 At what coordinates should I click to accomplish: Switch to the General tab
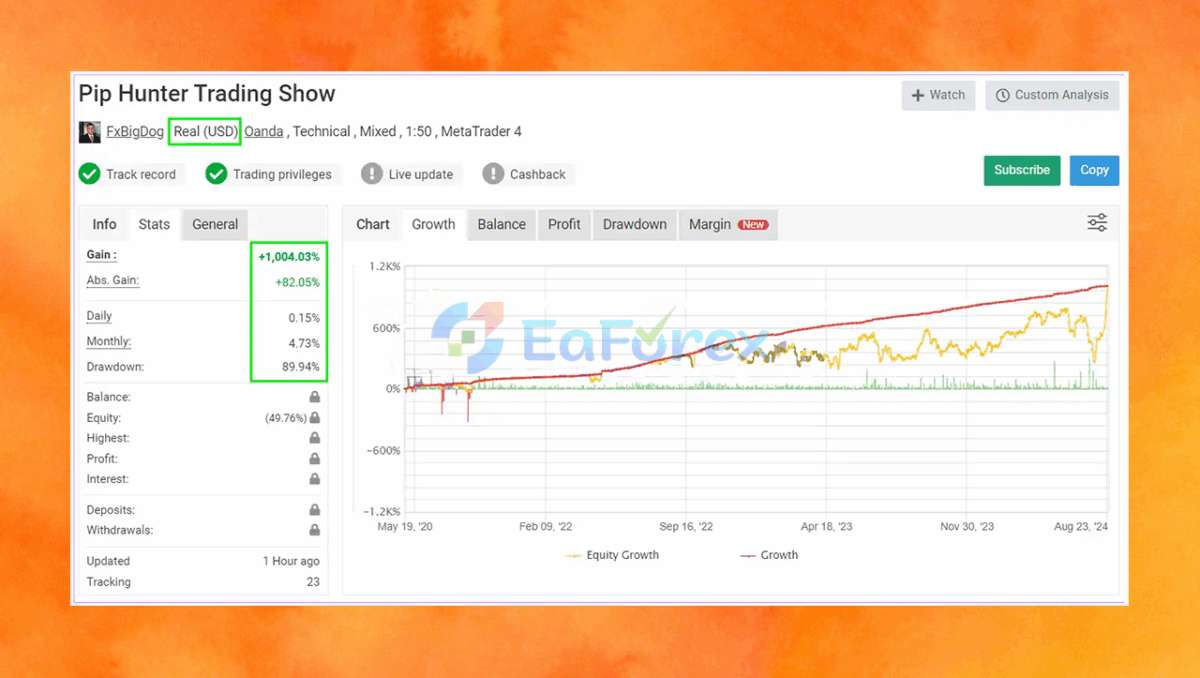pos(215,224)
